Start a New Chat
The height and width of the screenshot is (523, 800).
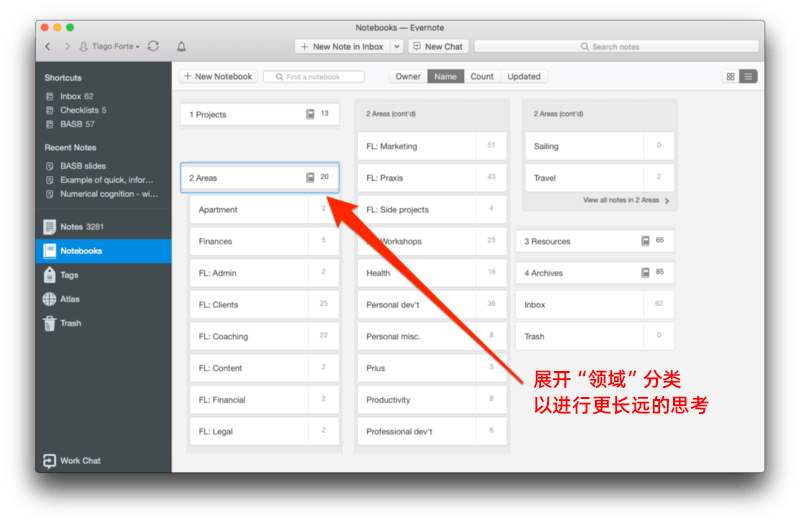point(438,46)
